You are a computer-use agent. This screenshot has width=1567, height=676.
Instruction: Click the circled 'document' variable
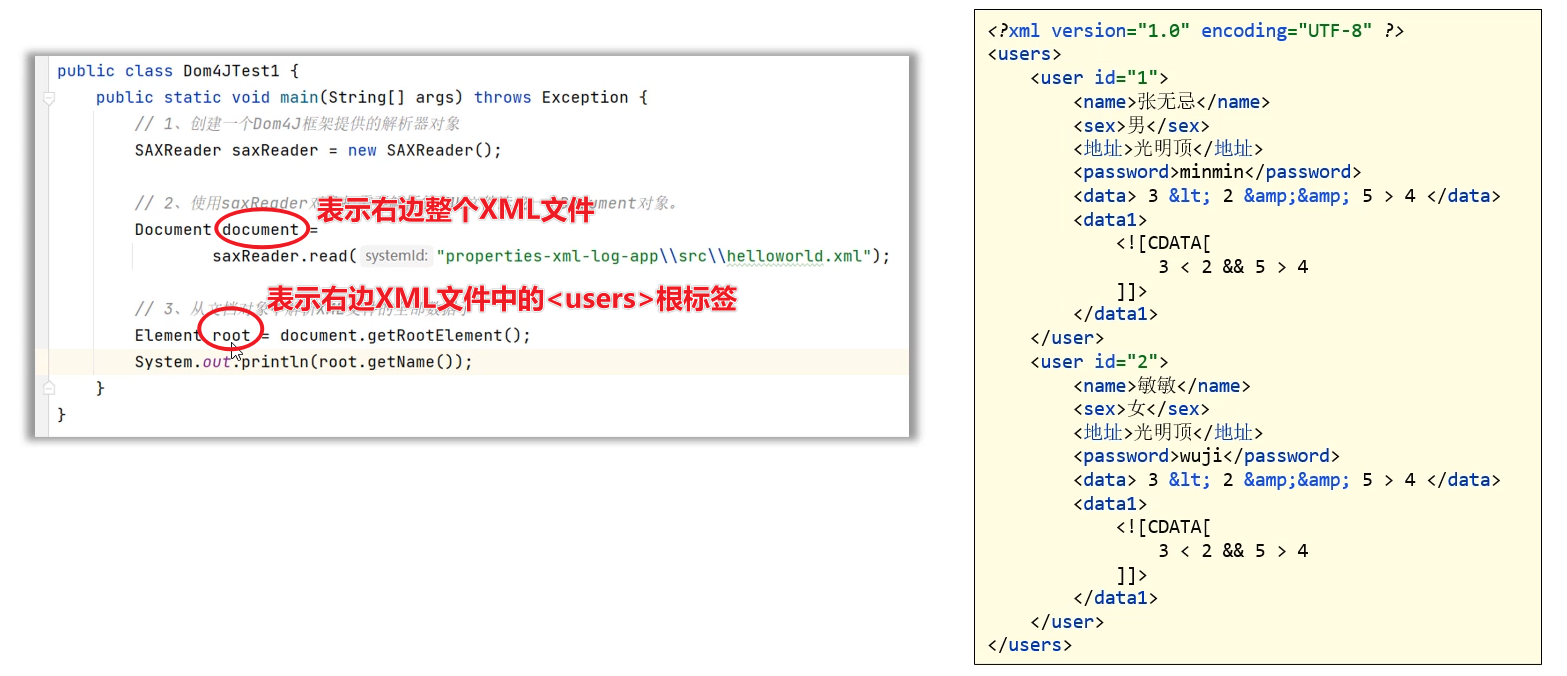260,230
